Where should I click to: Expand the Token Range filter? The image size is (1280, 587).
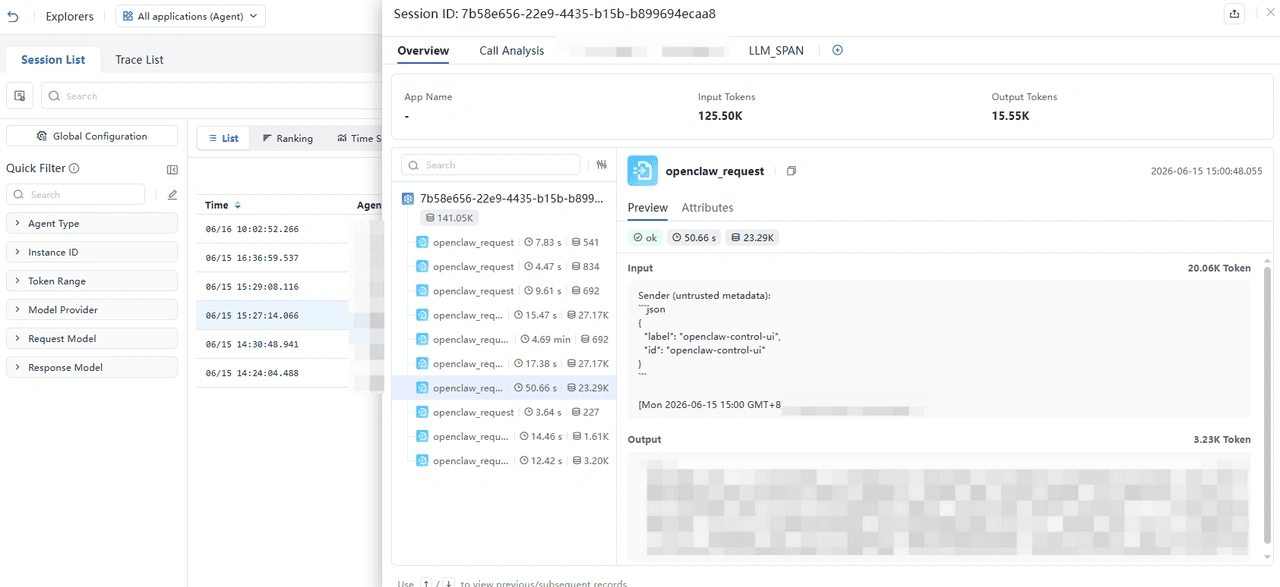tap(92, 281)
